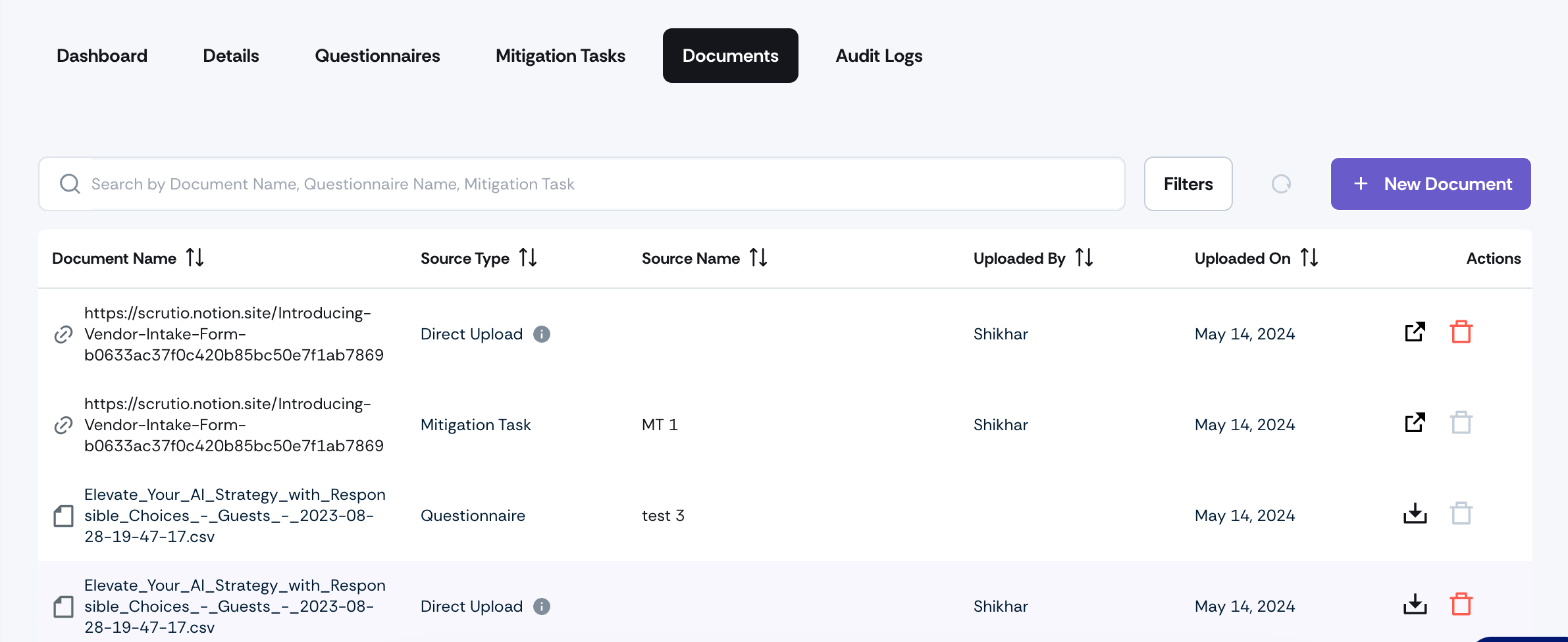The image size is (1568, 642).
Task: Click CSV file name in Questionnaire row
Action: 235,516
